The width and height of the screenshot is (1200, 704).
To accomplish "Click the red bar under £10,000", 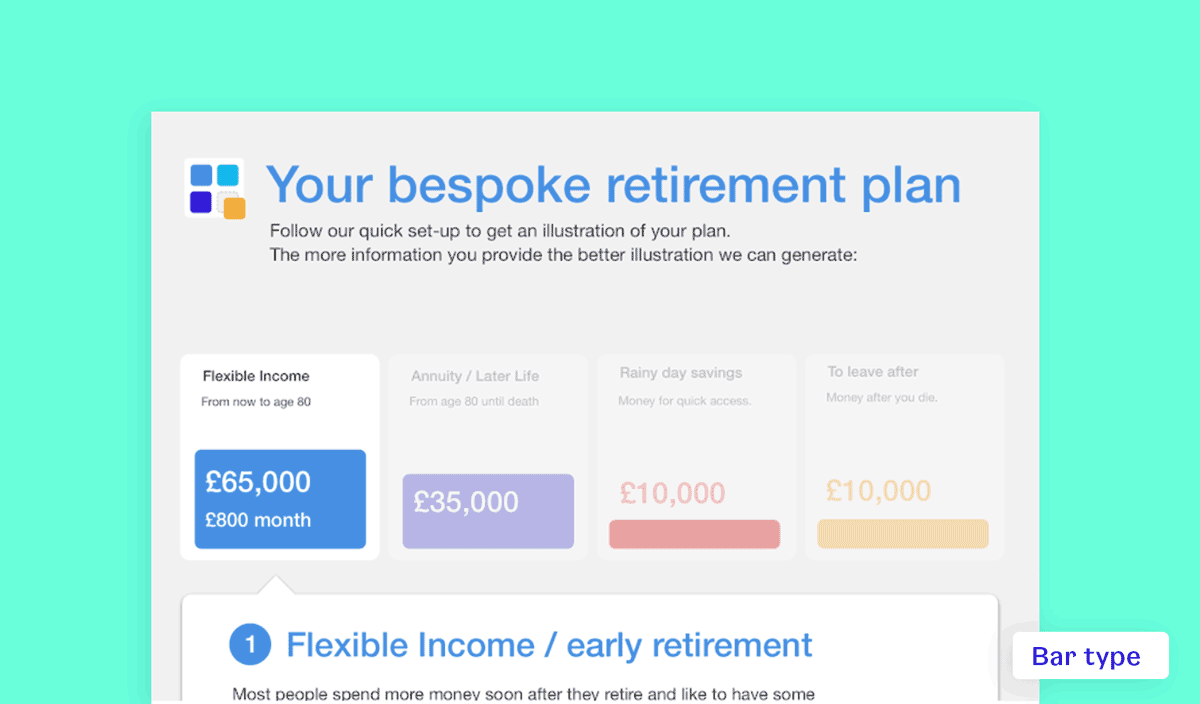I will click(x=695, y=534).
